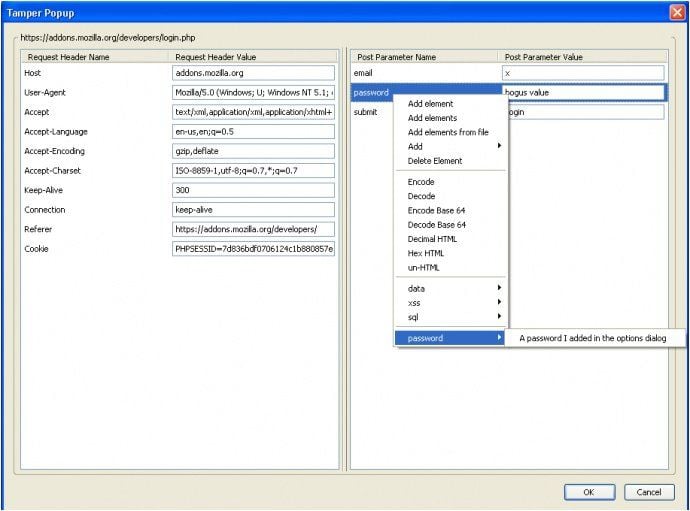This screenshot has width=690, height=511.
Task: Click 'Delete Element' in context menu
Action: pyautogui.click(x=435, y=161)
